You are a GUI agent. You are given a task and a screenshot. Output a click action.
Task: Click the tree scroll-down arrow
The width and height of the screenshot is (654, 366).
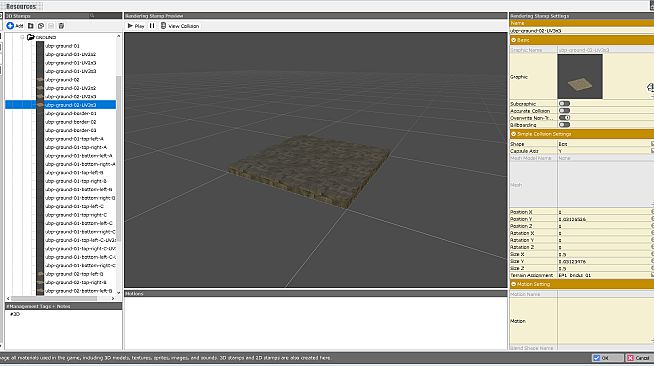point(118,292)
